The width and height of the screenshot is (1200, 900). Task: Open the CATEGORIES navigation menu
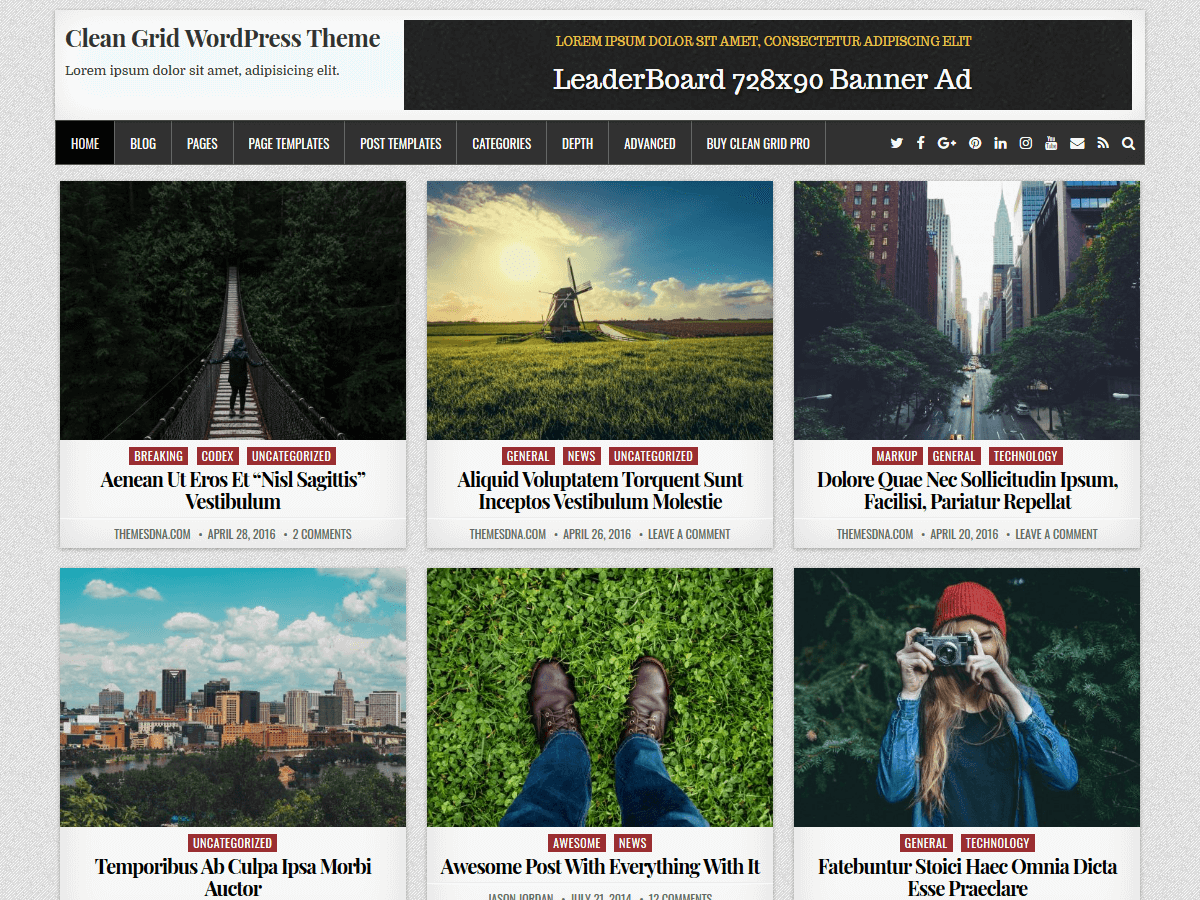coord(501,142)
